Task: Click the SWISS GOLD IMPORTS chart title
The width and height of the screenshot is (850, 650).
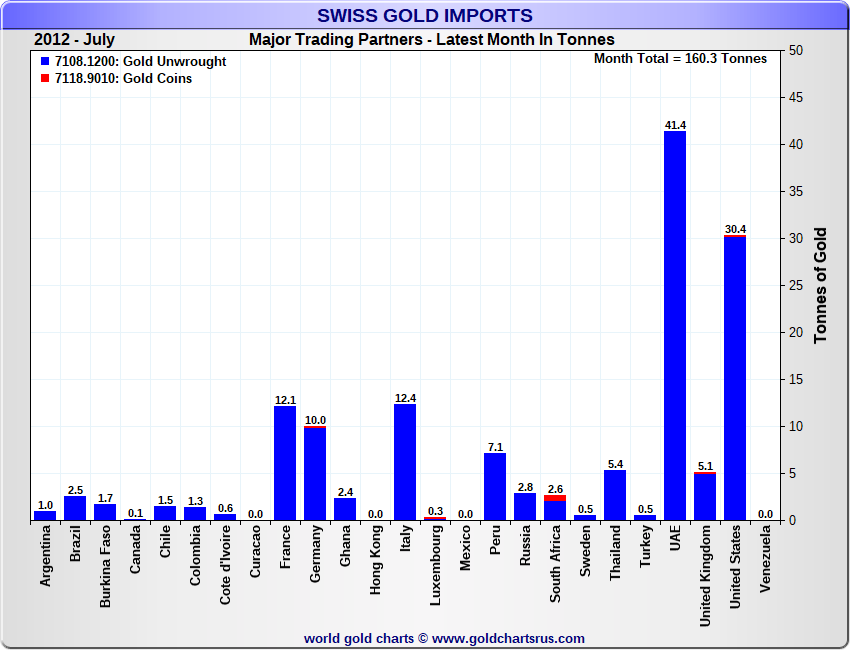Action: coord(425,16)
